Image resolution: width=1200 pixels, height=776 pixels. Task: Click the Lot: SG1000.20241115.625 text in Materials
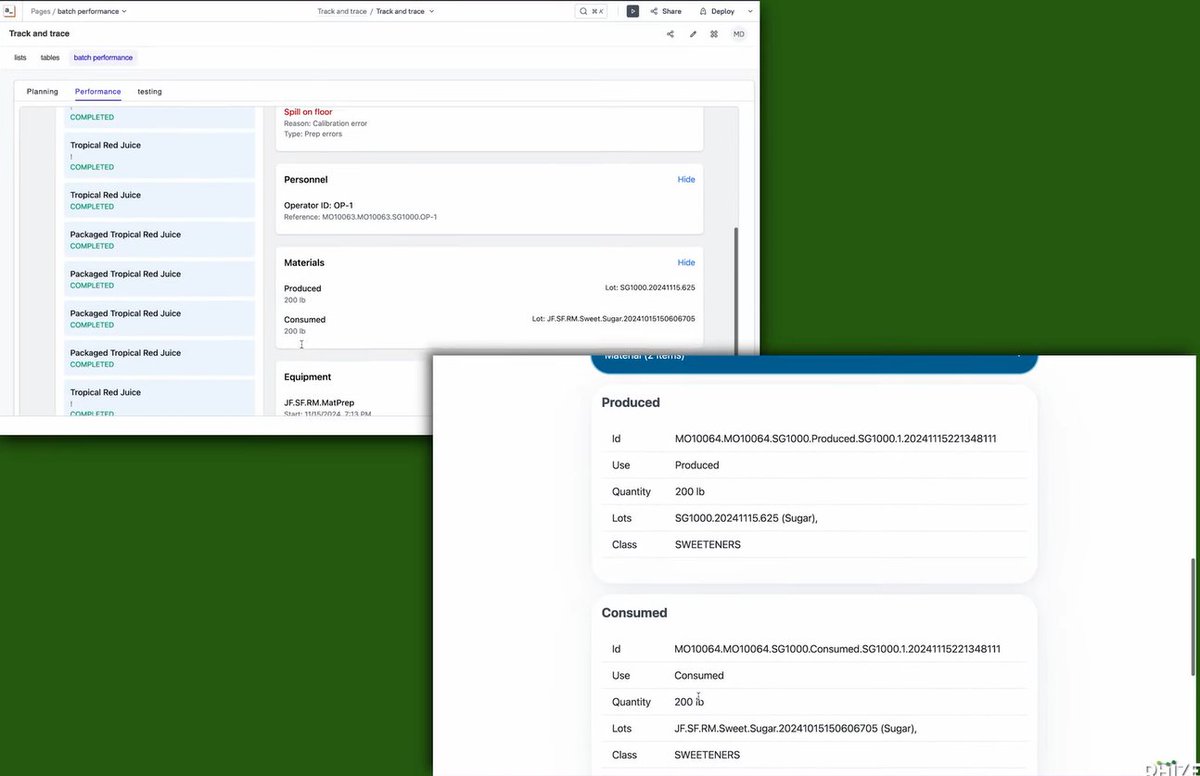(650, 288)
